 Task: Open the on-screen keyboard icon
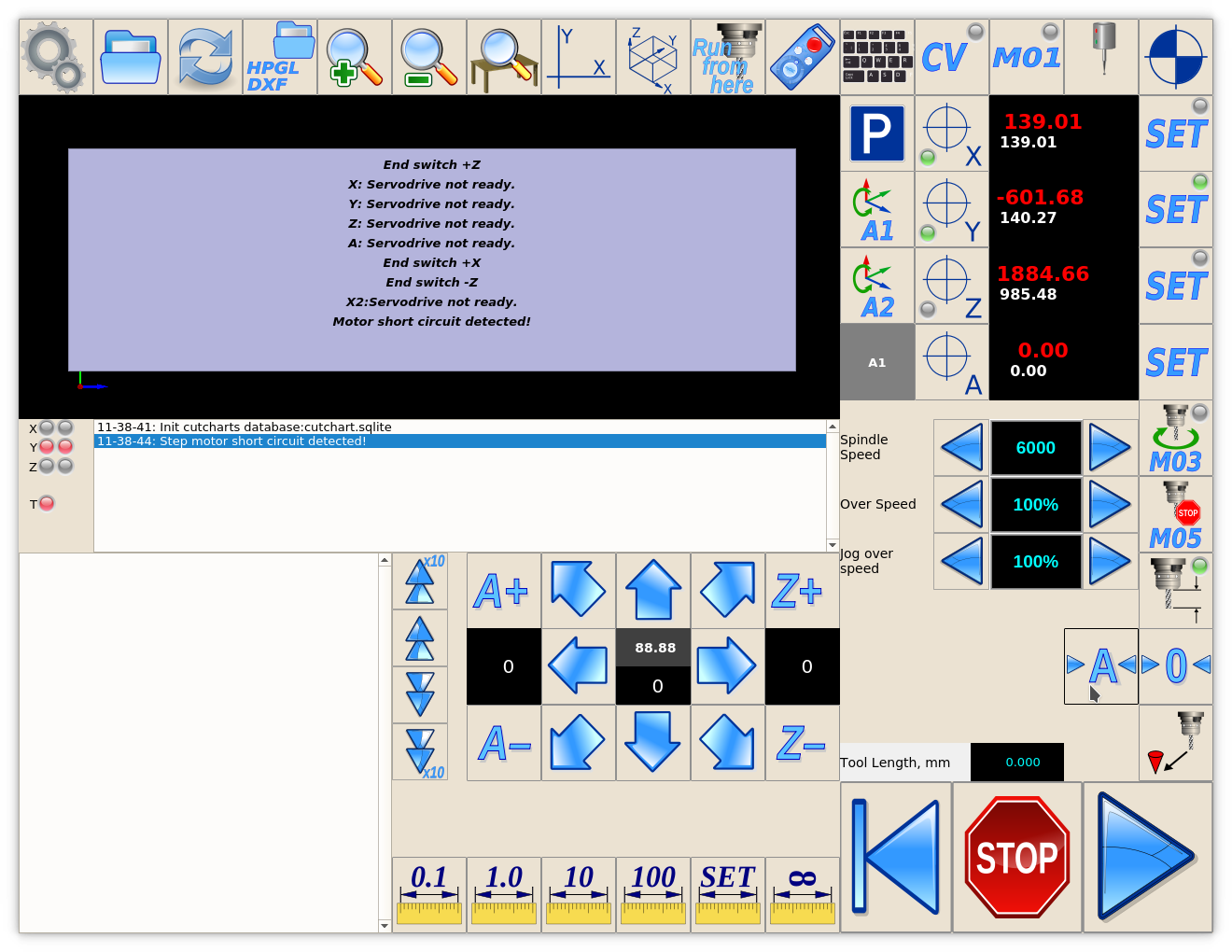[876, 57]
